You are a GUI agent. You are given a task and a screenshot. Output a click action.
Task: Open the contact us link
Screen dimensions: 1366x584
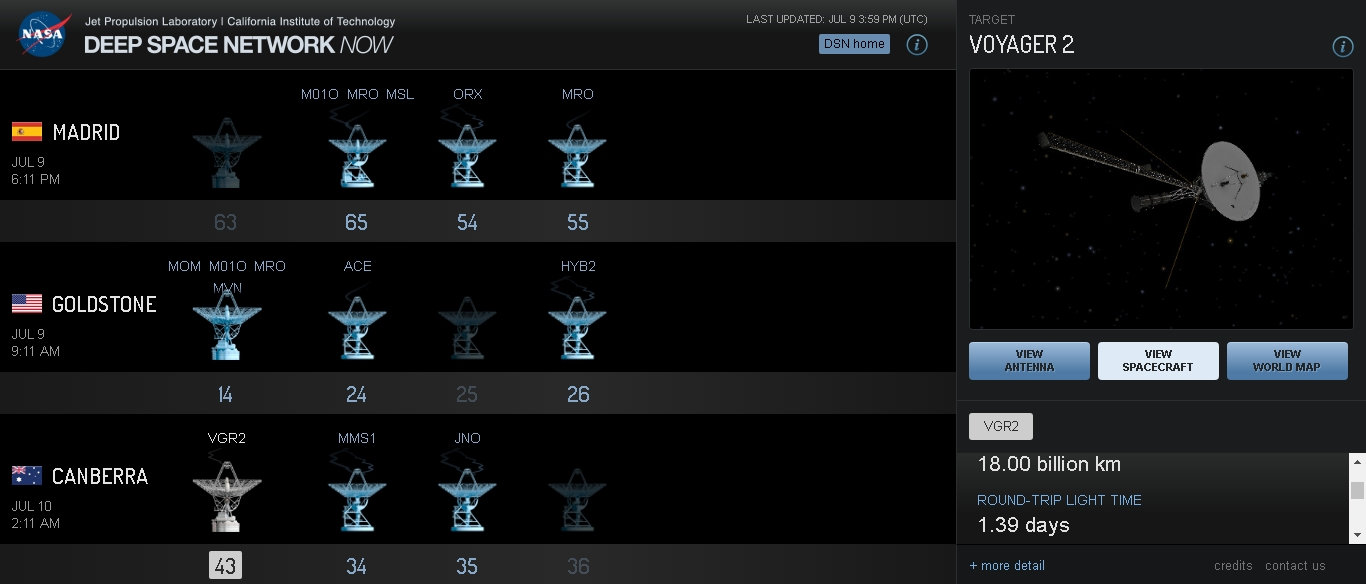tap(1295, 566)
